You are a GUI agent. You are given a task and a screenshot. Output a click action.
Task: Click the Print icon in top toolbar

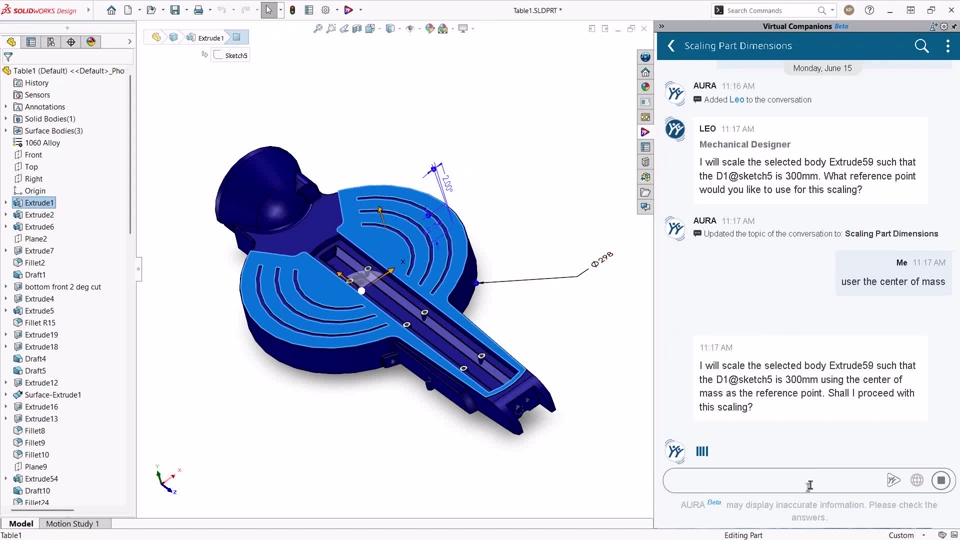pyautogui.click(x=198, y=10)
